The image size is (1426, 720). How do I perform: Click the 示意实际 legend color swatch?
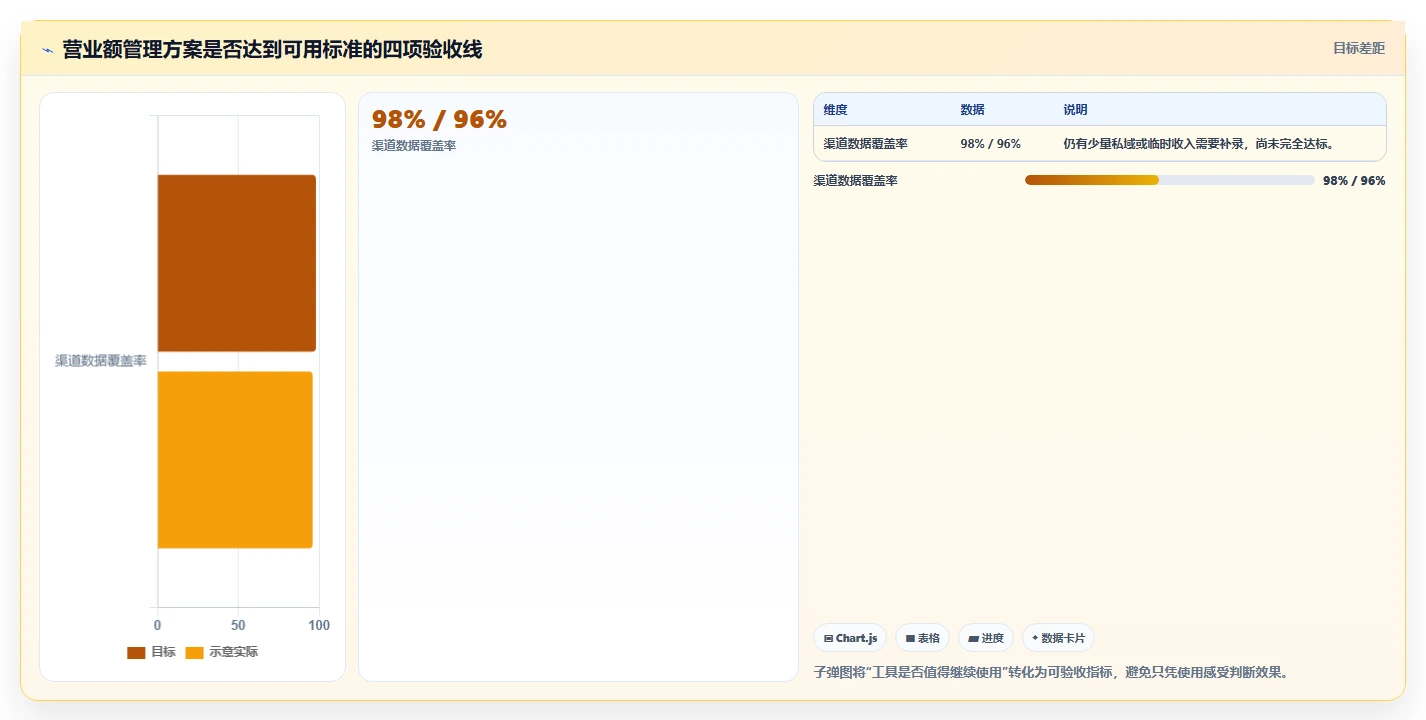tap(195, 653)
